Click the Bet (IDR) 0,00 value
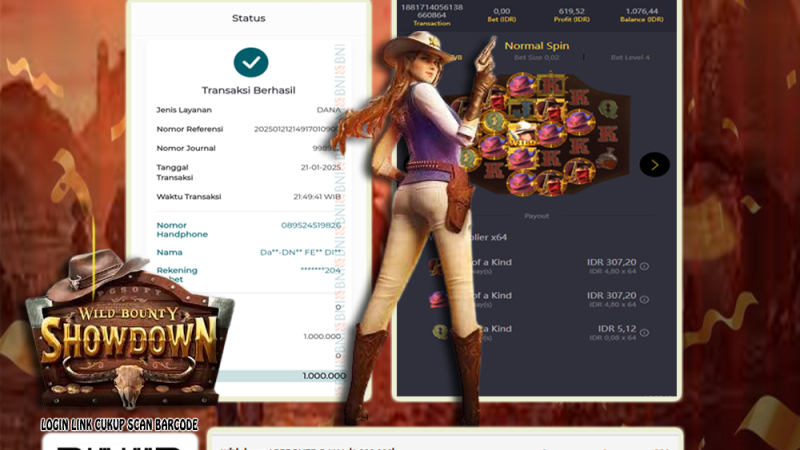This screenshot has width=800, height=450. click(502, 11)
